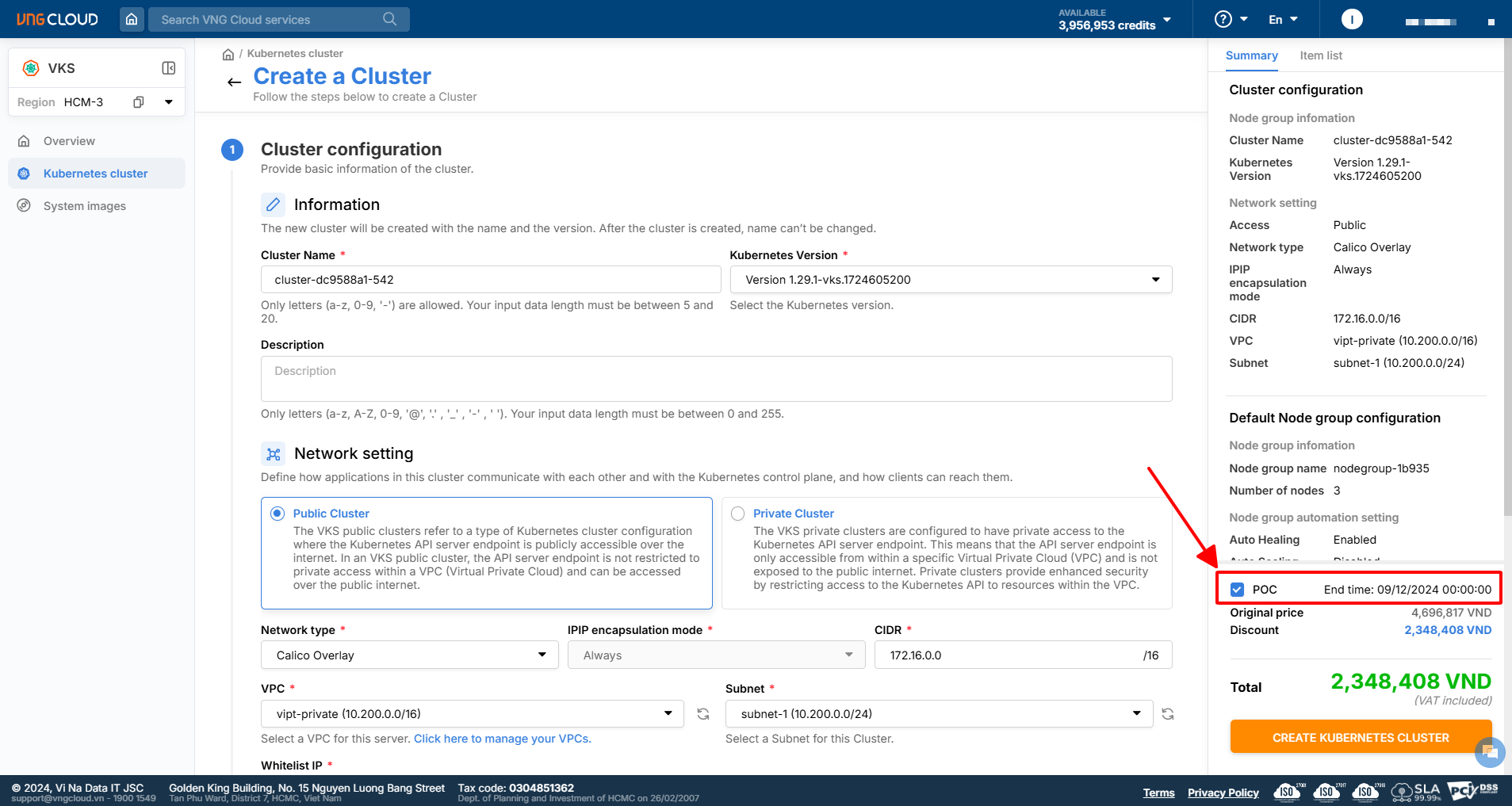
Task: Expand the Network type Calico Overlay dropdown
Action: 409,655
